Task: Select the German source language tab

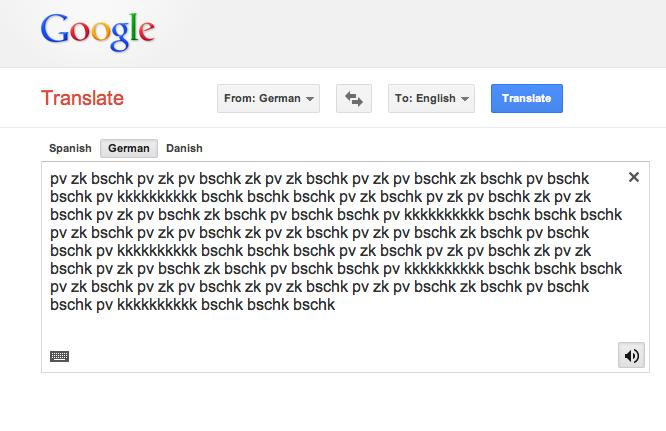Action: coord(129,148)
